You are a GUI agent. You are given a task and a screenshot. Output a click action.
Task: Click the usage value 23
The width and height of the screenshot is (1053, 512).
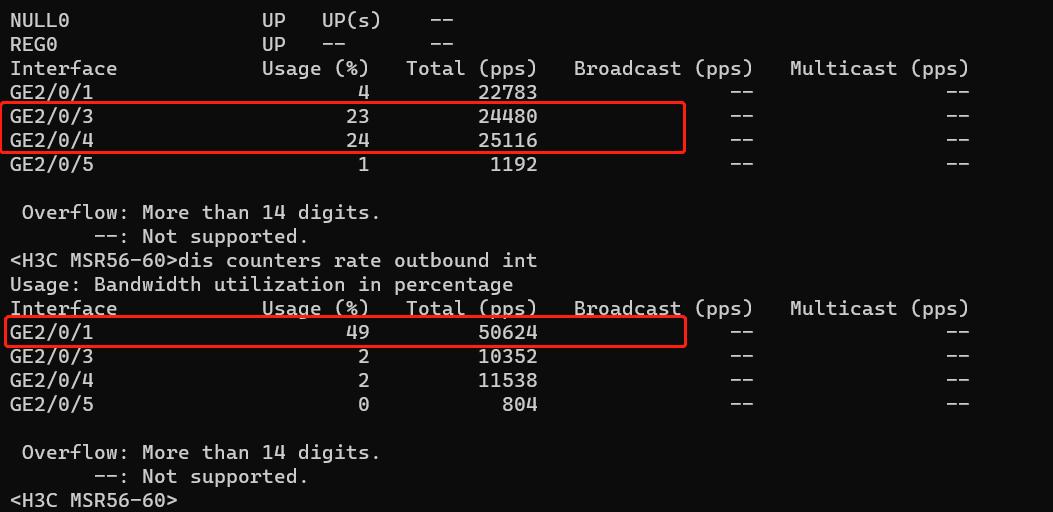(358, 116)
